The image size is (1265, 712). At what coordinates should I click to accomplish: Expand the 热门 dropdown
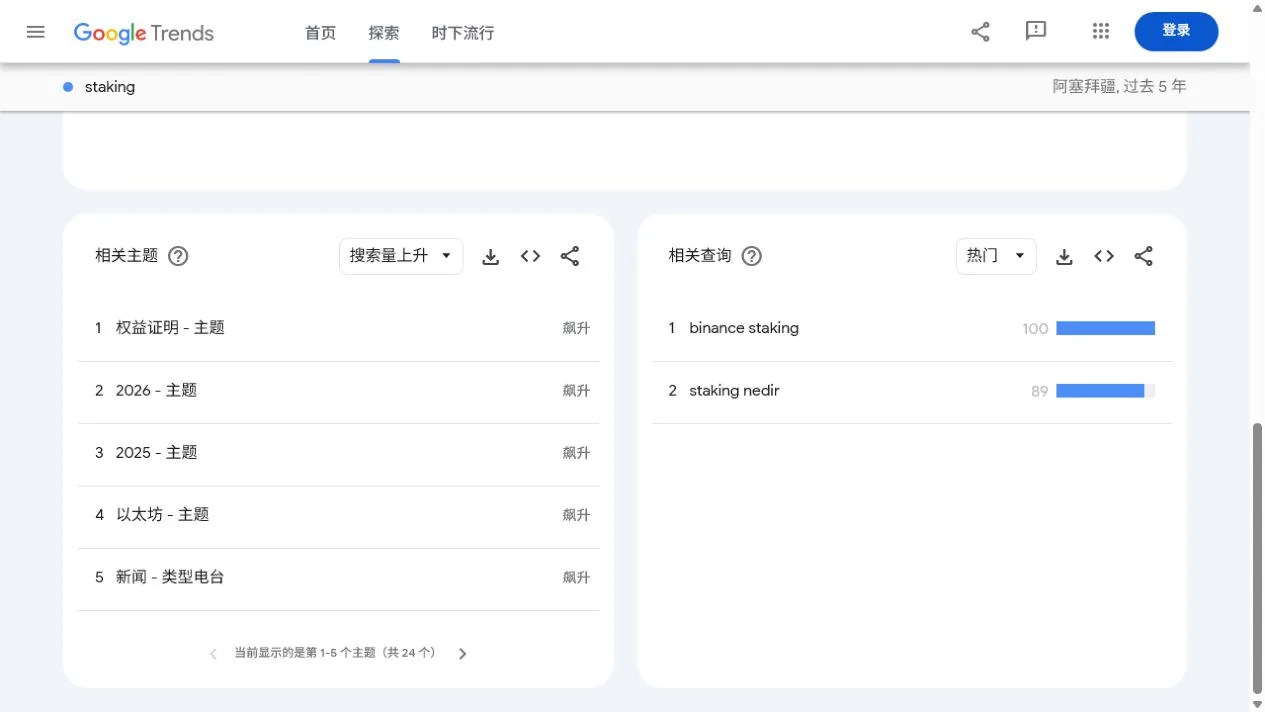[996, 256]
